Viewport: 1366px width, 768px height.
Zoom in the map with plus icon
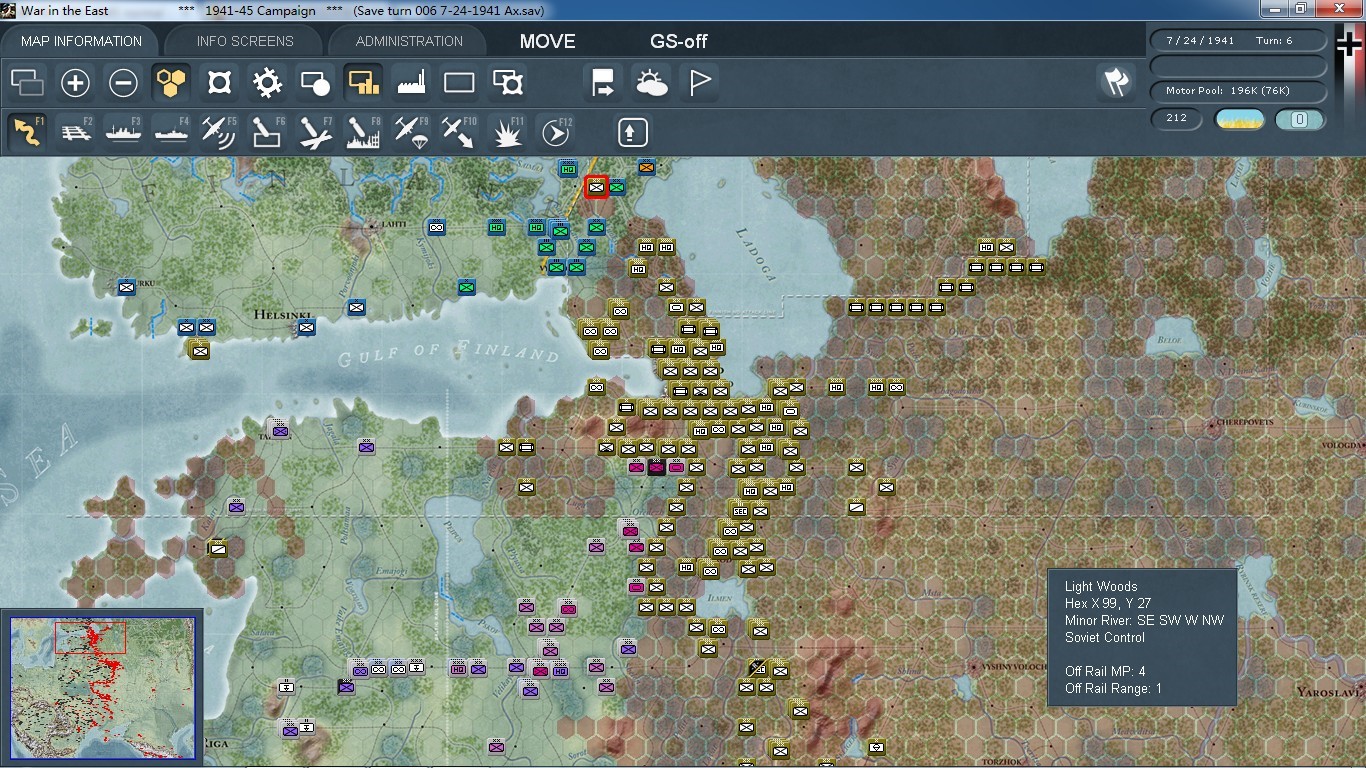(75, 83)
